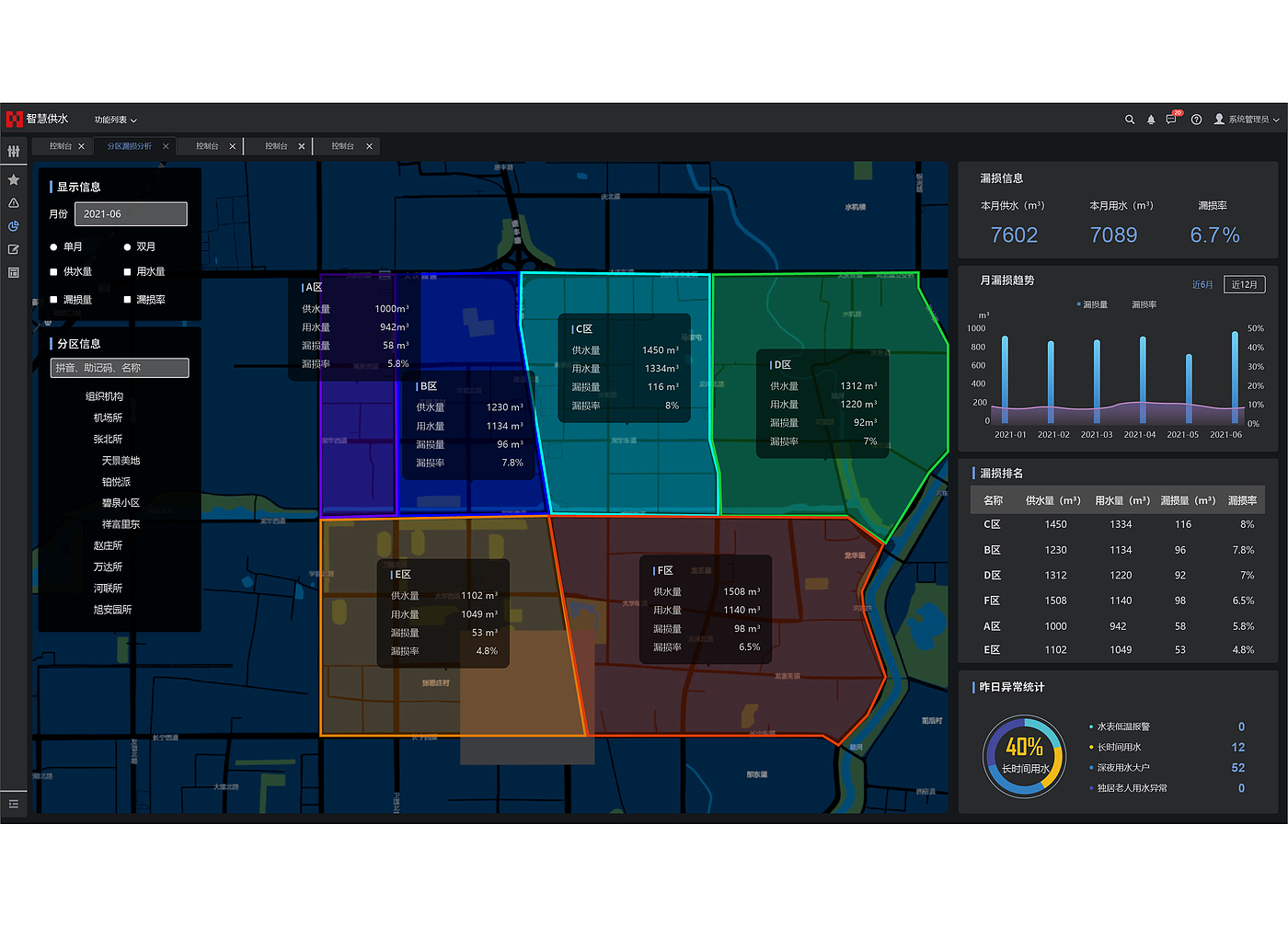
Task: Close the first 控制台 tab
Action: (x=81, y=146)
